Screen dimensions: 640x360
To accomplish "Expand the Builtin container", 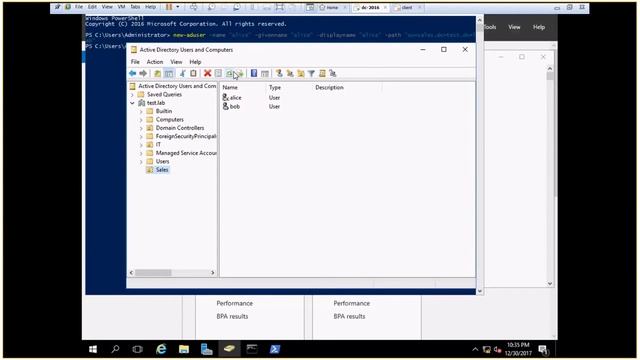I will (141, 111).
